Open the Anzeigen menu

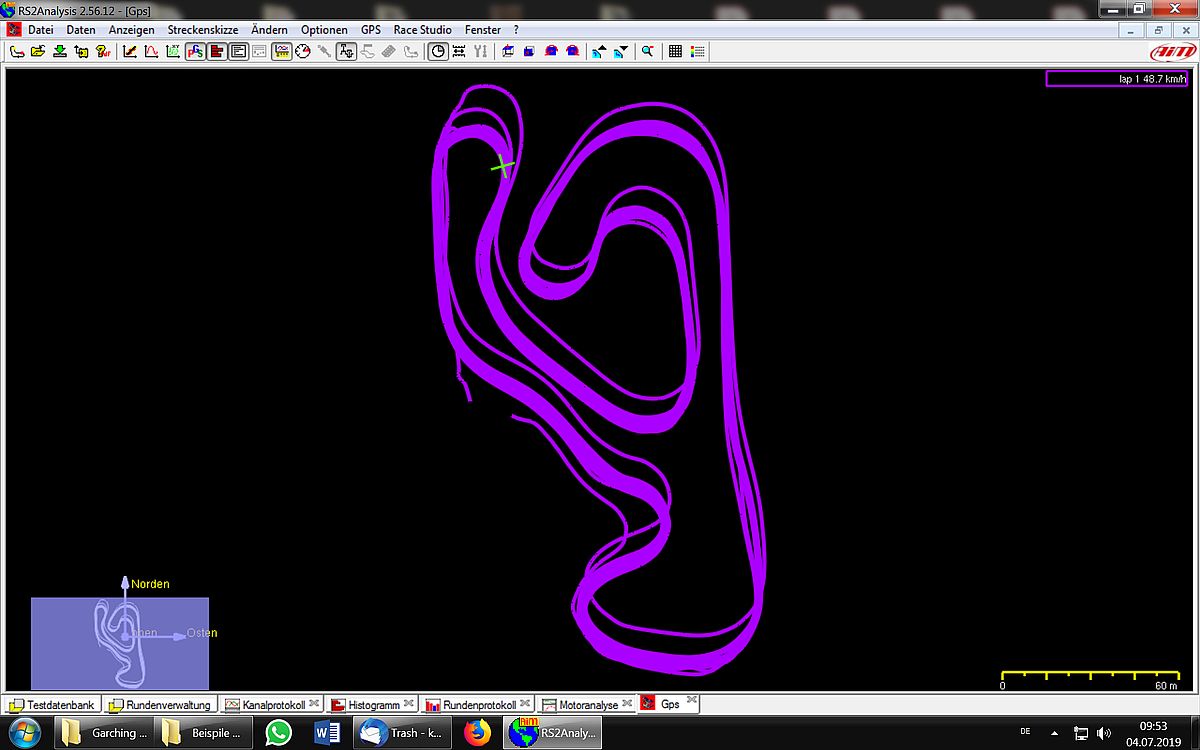[132, 30]
